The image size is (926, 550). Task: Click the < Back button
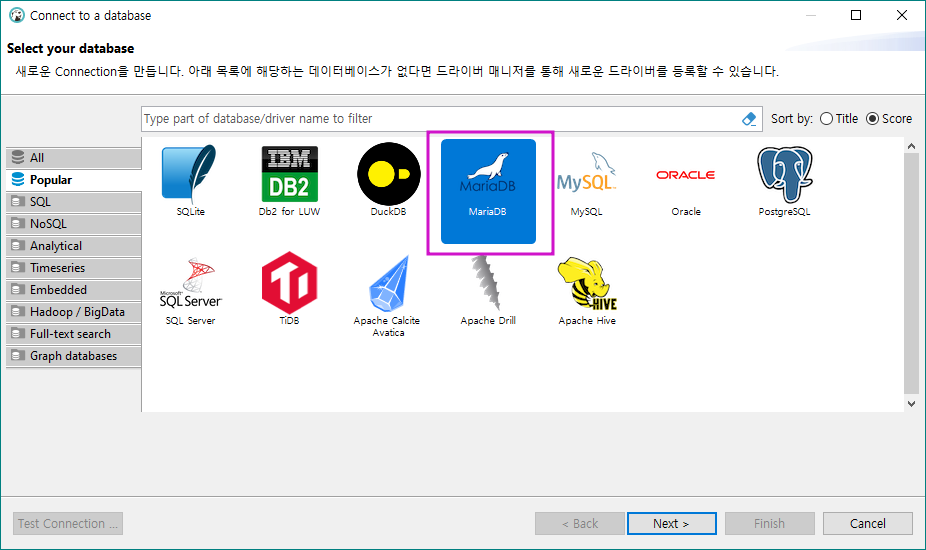coord(580,523)
